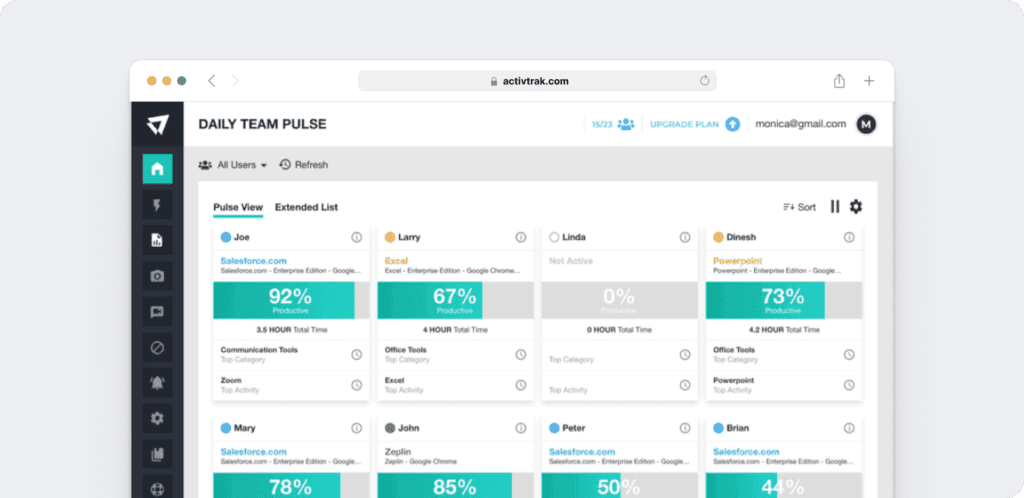Click the UPGRADE PLAN link
1024x498 pixels.
pos(684,124)
